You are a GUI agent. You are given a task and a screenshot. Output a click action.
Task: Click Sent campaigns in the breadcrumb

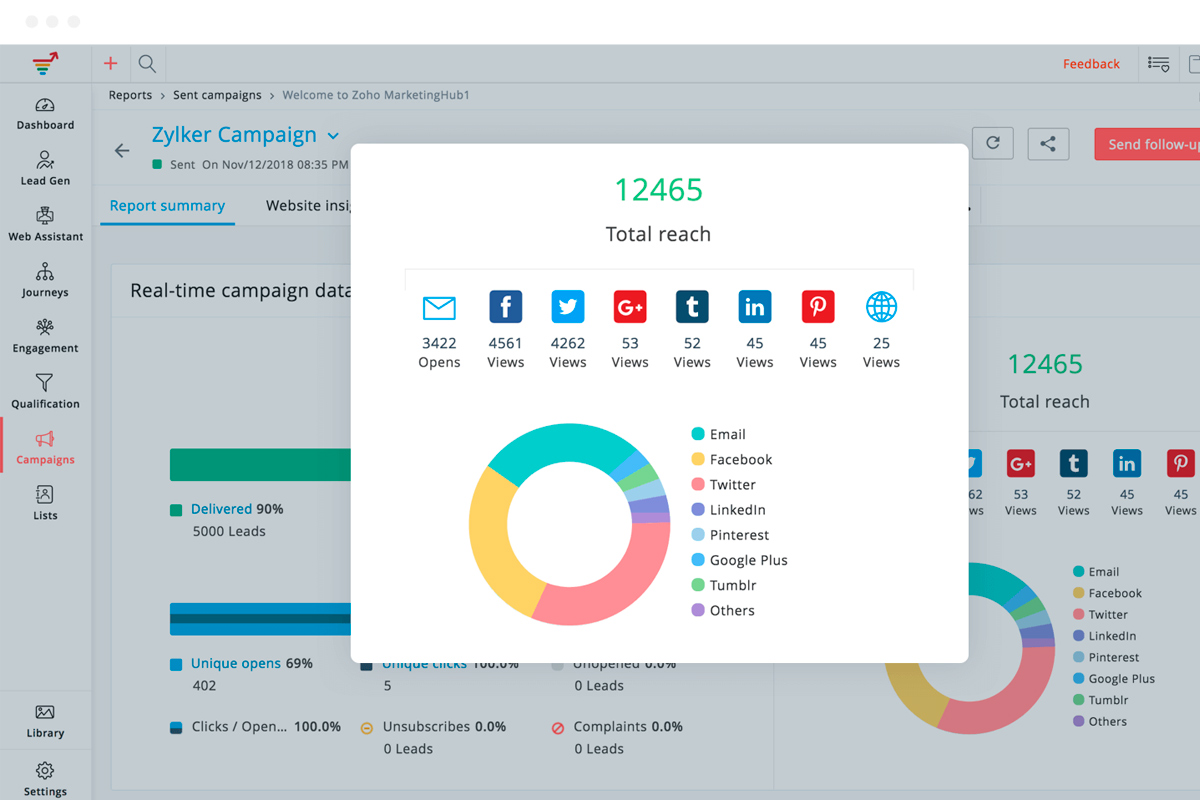point(217,95)
